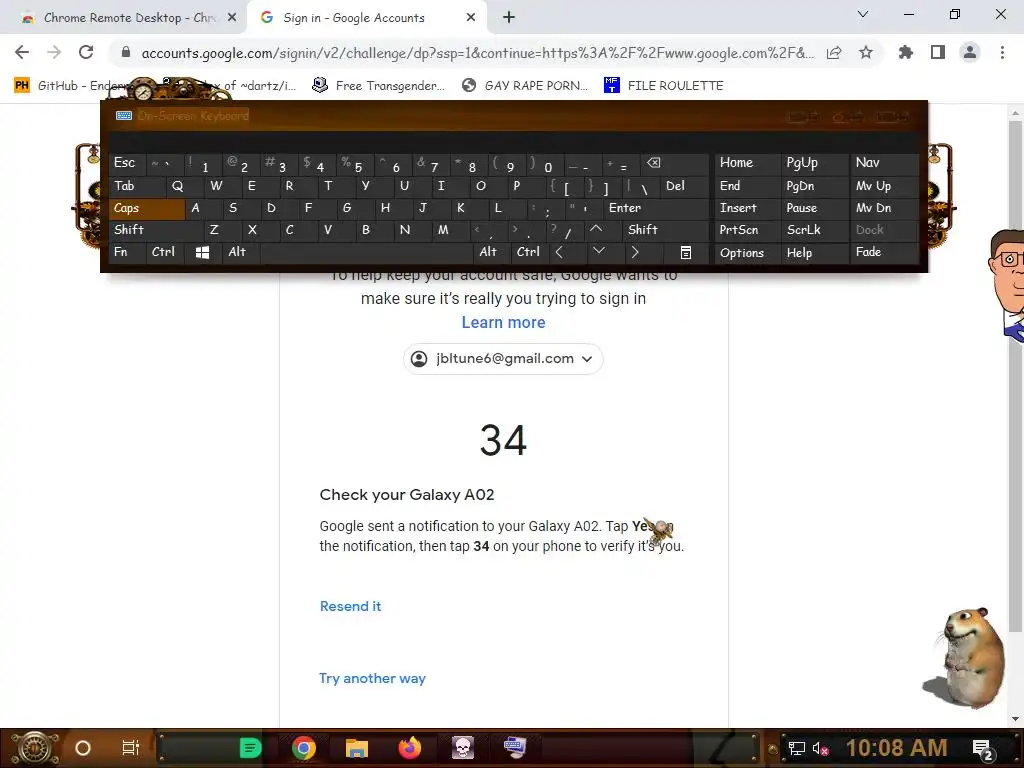1024x768 pixels.
Task: Click the Enter key on the keyboard
Action: tap(656, 208)
